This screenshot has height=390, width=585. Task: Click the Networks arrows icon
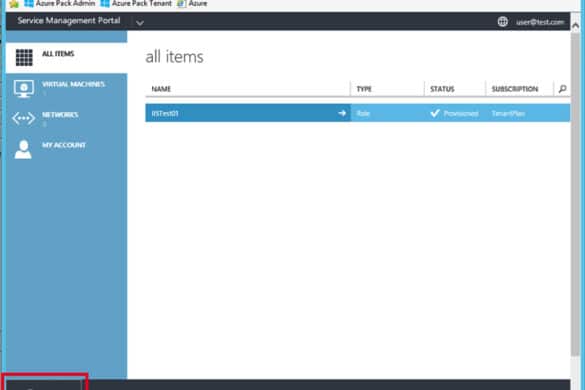(23, 118)
